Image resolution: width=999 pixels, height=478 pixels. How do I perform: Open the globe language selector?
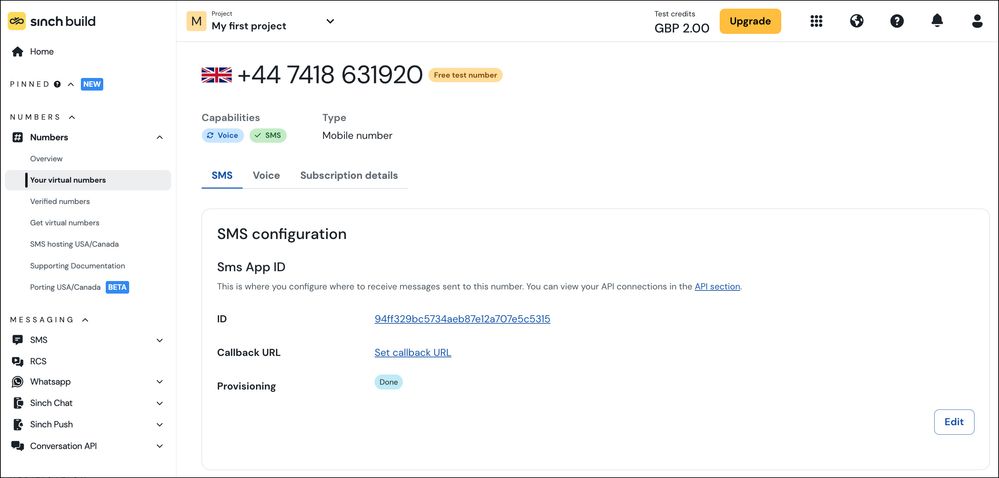[x=857, y=21]
